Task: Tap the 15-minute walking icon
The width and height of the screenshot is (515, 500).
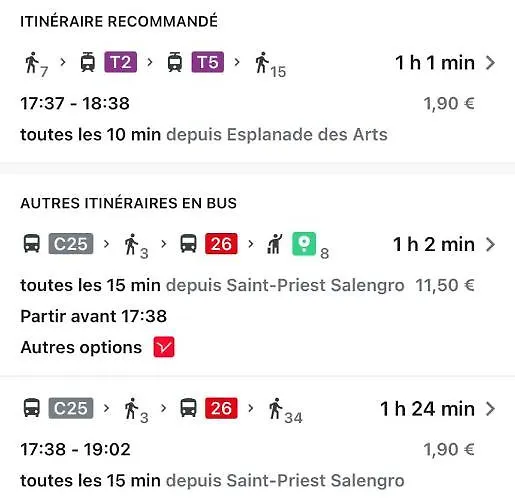Action: click(270, 65)
